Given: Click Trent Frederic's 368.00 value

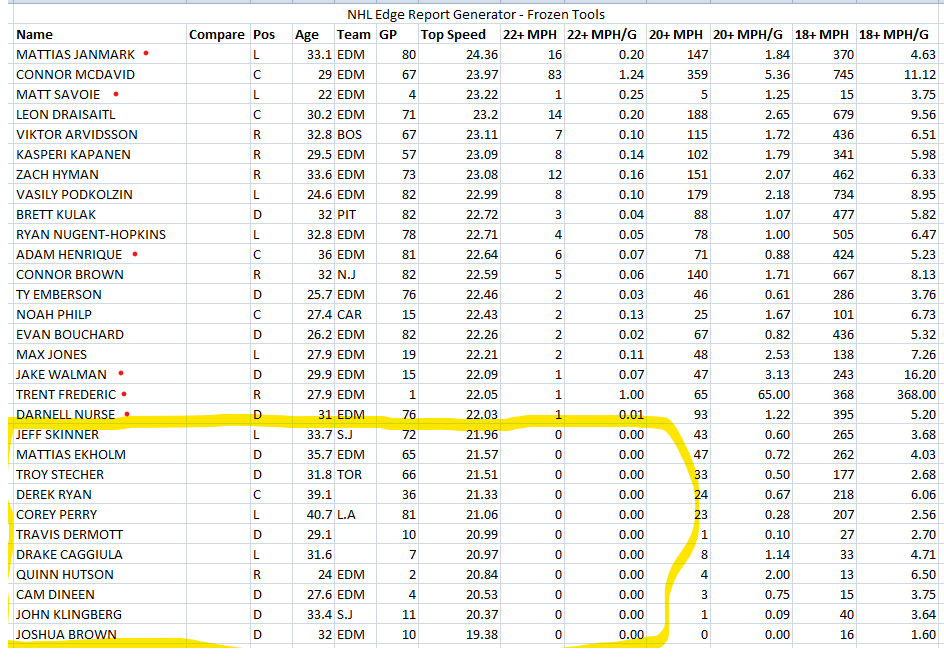Looking at the screenshot, I should [912, 394].
